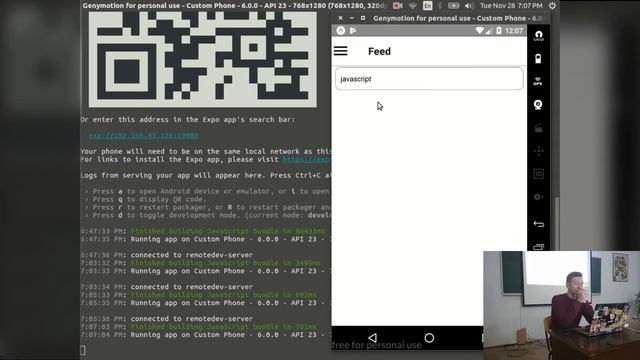Click the QR code in terminal
The height and width of the screenshot is (360, 640).
click(202, 59)
